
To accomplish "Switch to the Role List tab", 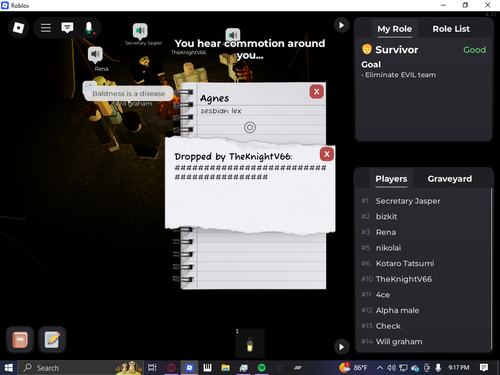I will pos(451,29).
